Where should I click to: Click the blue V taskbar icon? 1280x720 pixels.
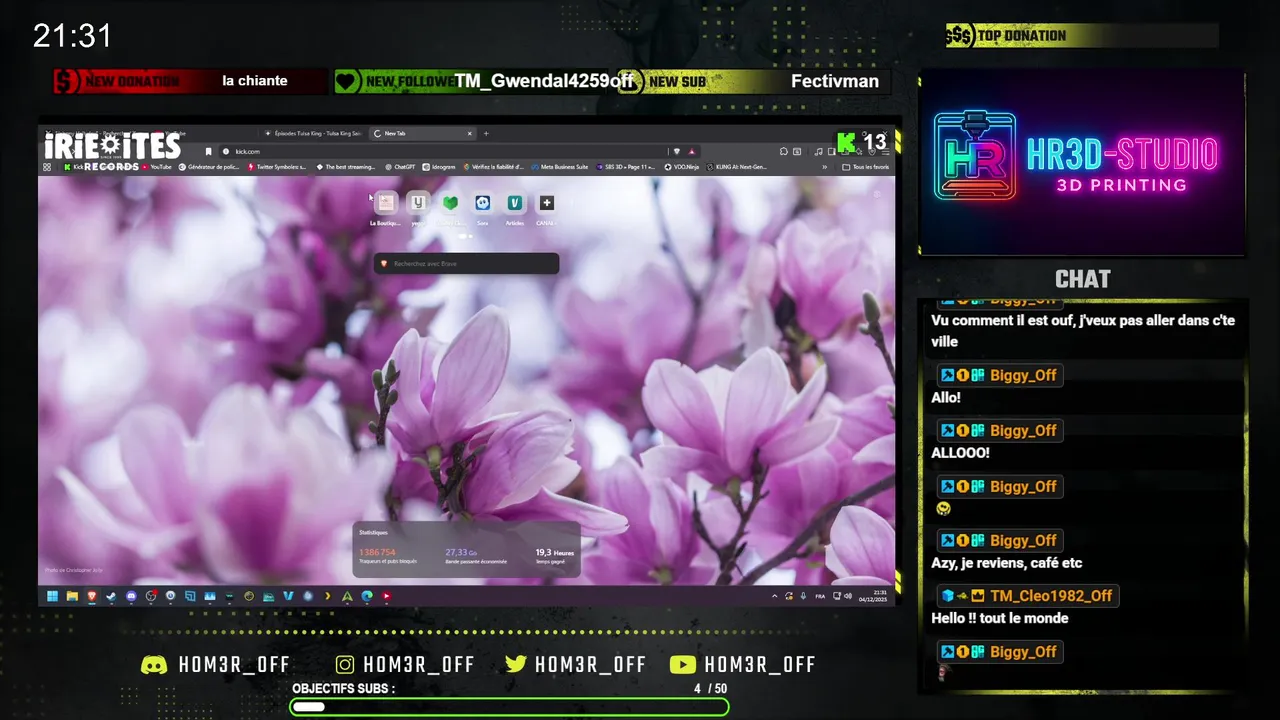[288, 596]
